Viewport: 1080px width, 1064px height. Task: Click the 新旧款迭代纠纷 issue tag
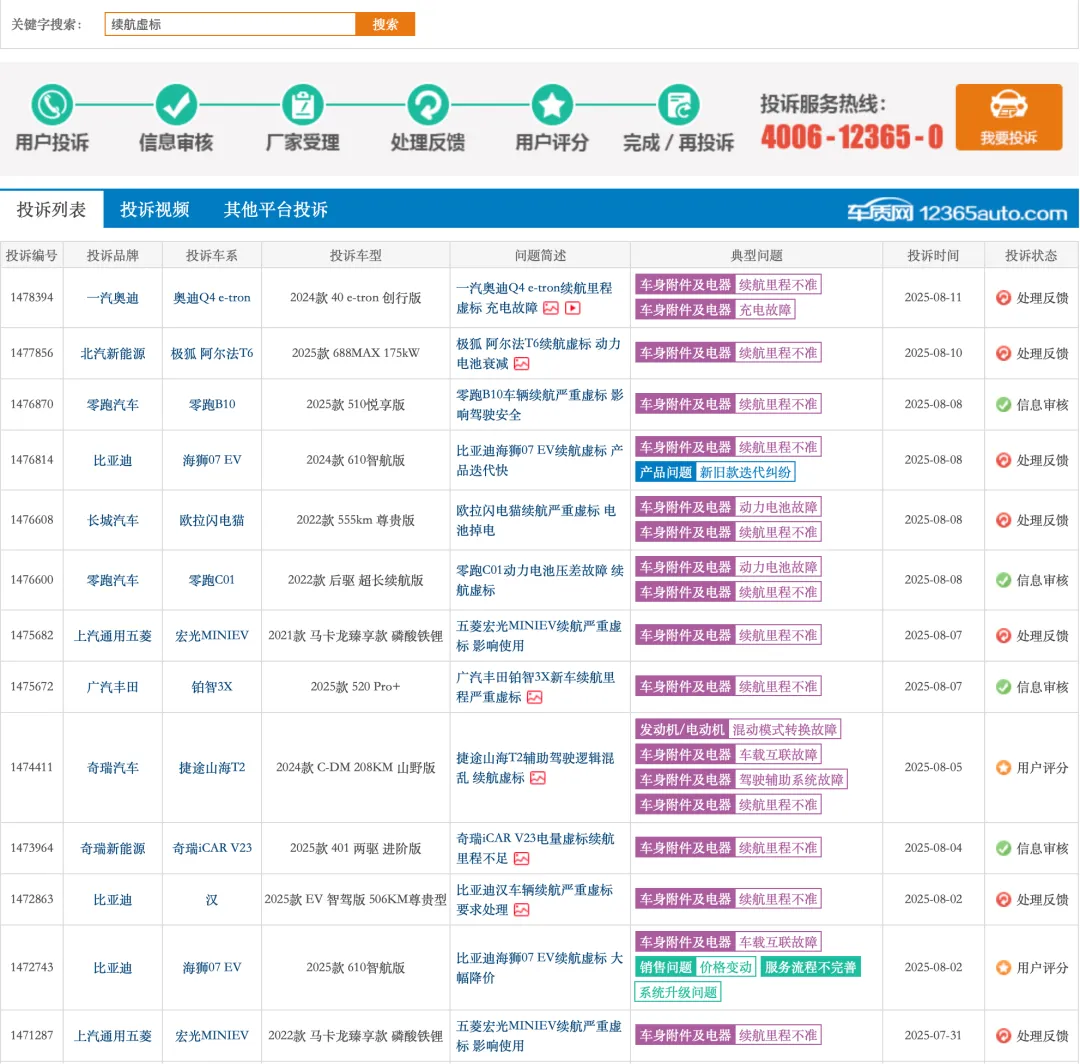pos(745,472)
